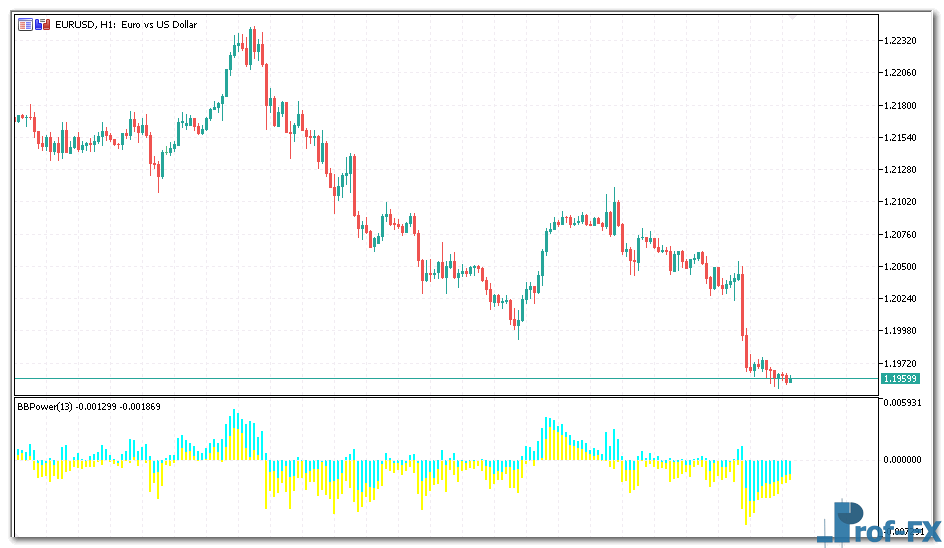
Task: Click the 0.005931 indicator scale value
Action: pos(907,402)
